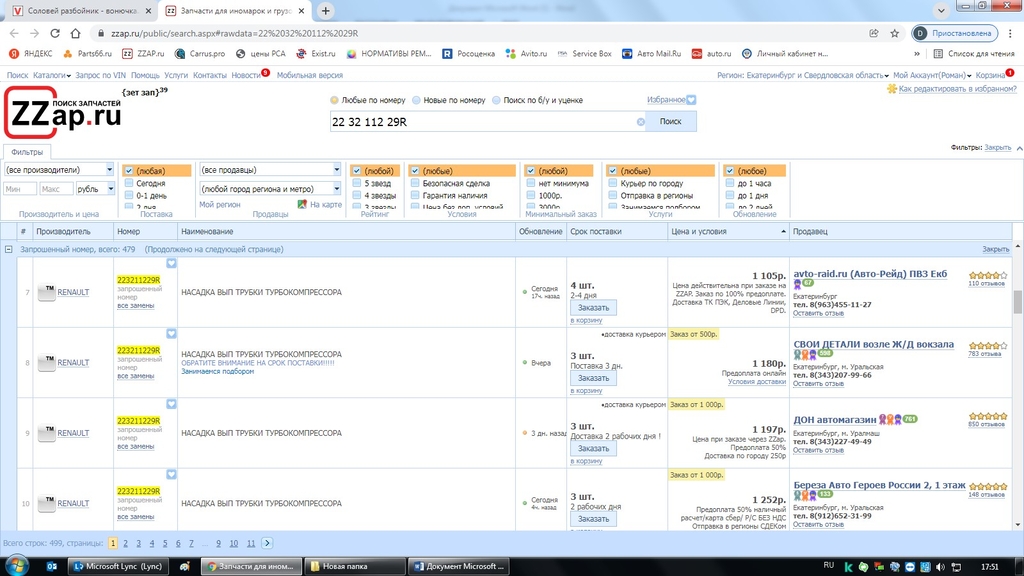Open Outlook from the taskbar

pyautogui.click(x=52, y=566)
